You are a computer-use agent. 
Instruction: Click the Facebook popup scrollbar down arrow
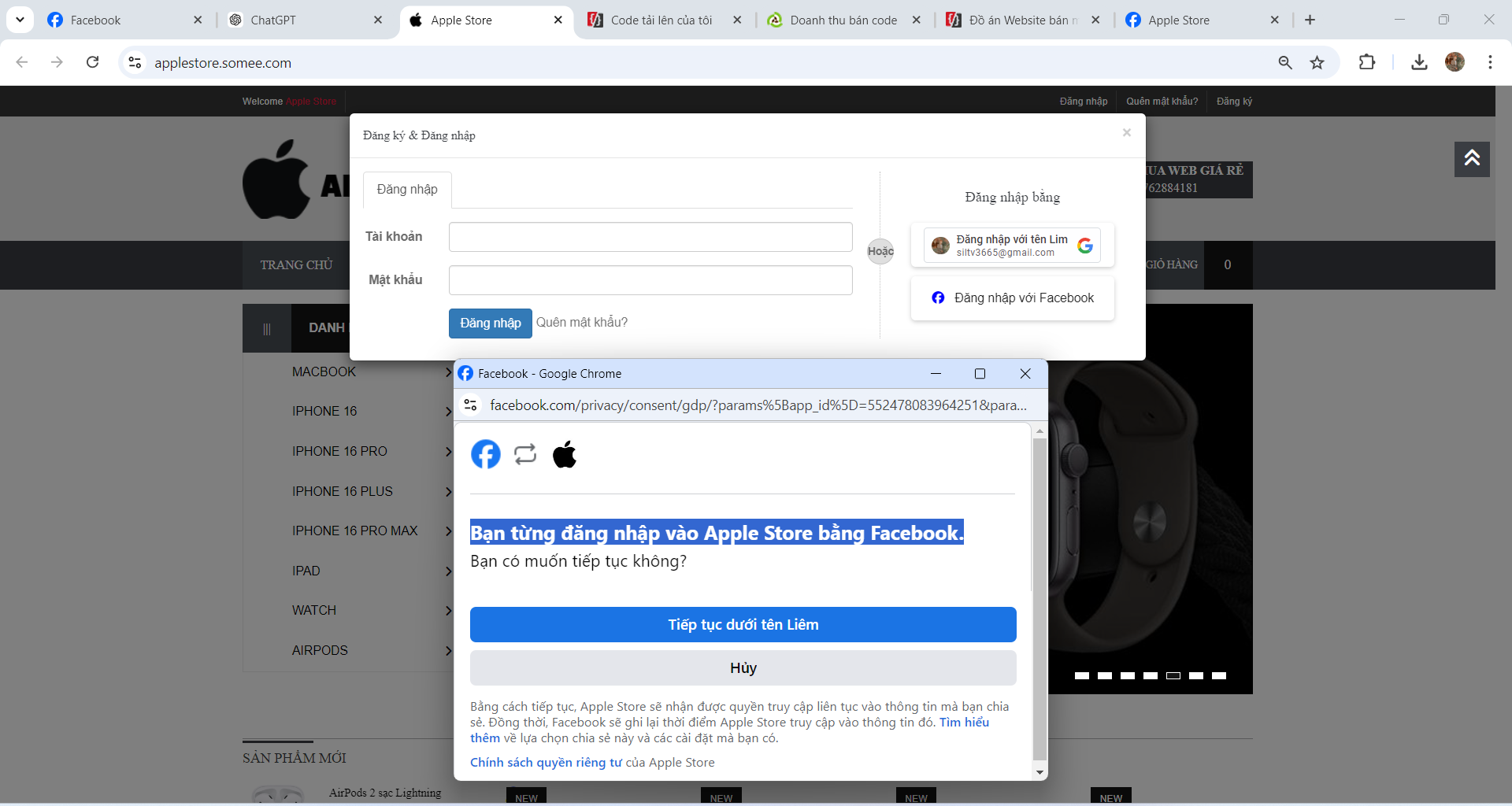[1039, 773]
